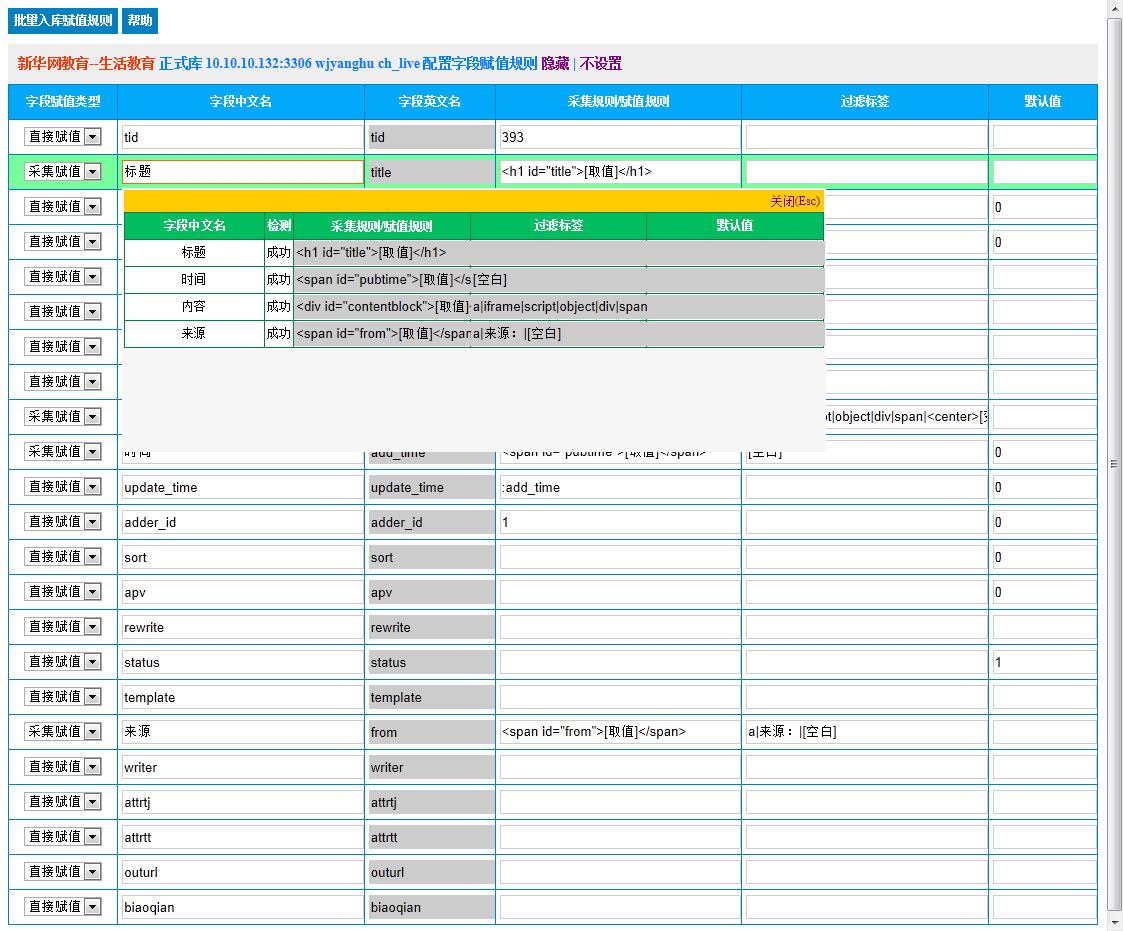
Task: Open type dropdown in biaoqian row
Action: click(x=63, y=907)
